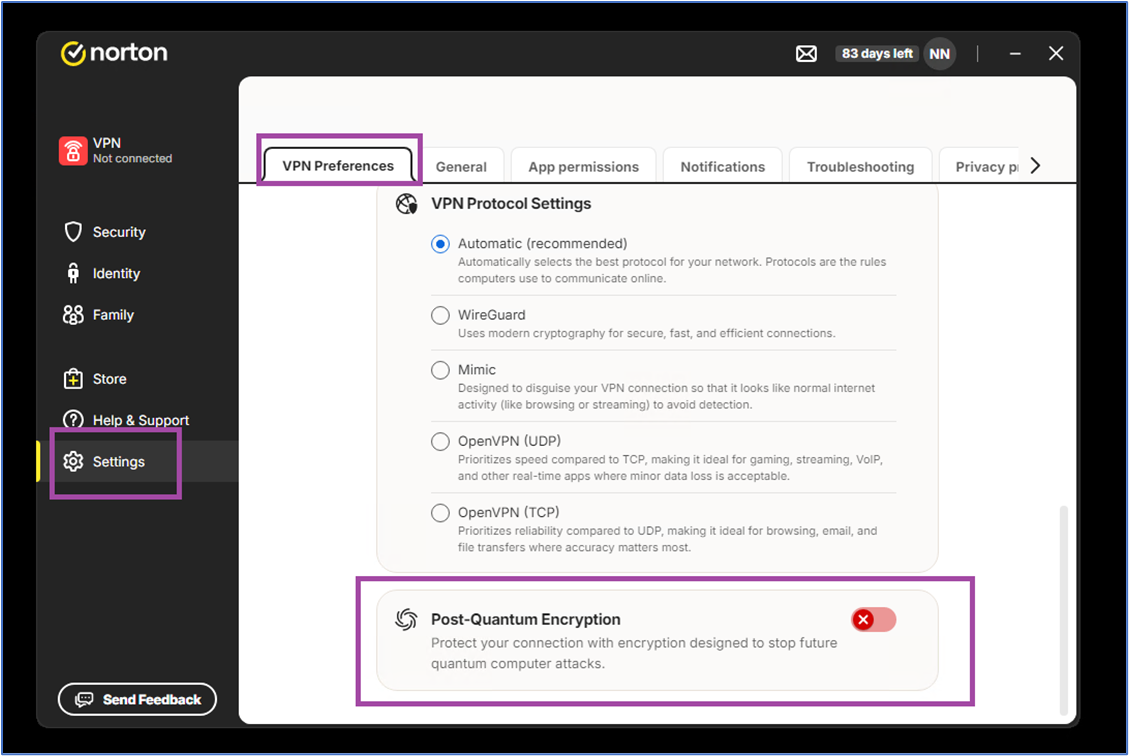
Task: Click the VPN Protocol Settings globe icon
Action: [x=407, y=204]
